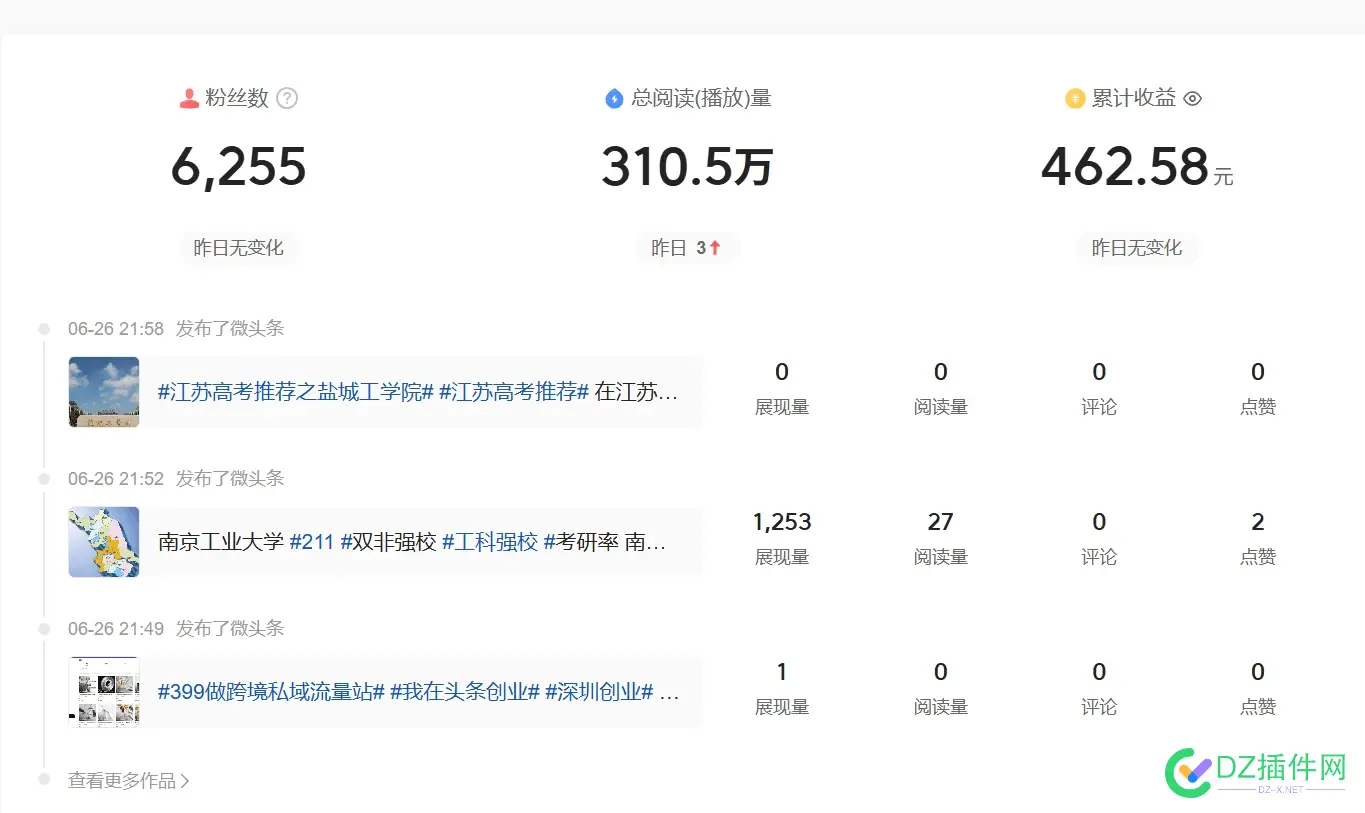This screenshot has height=813, width=1365.
Task: Click the #深圳创业# hashtag link
Action: point(598,692)
